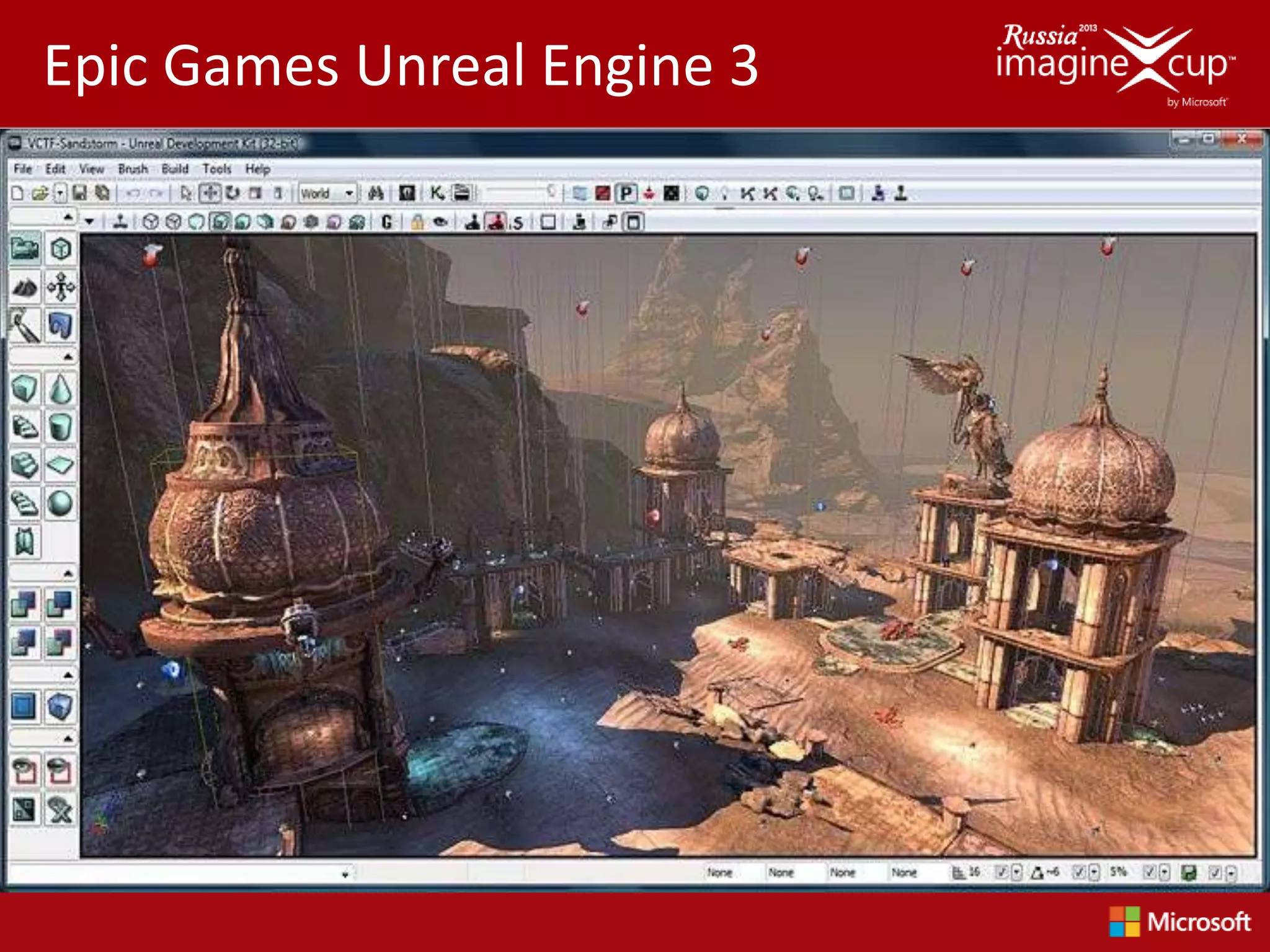Viewport: 1270px width, 952px height.
Task: Click Add Volume cube icon
Action: (x=60, y=706)
